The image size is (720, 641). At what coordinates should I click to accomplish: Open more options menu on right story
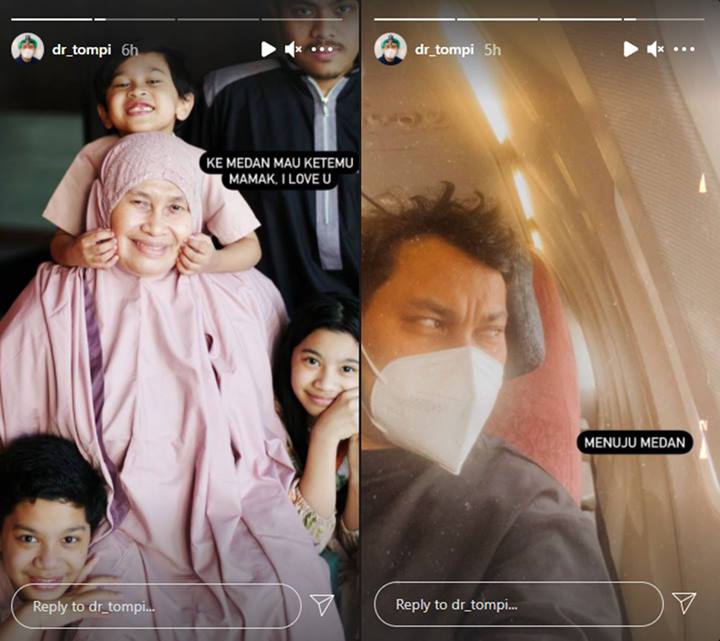pyautogui.click(x=684, y=49)
